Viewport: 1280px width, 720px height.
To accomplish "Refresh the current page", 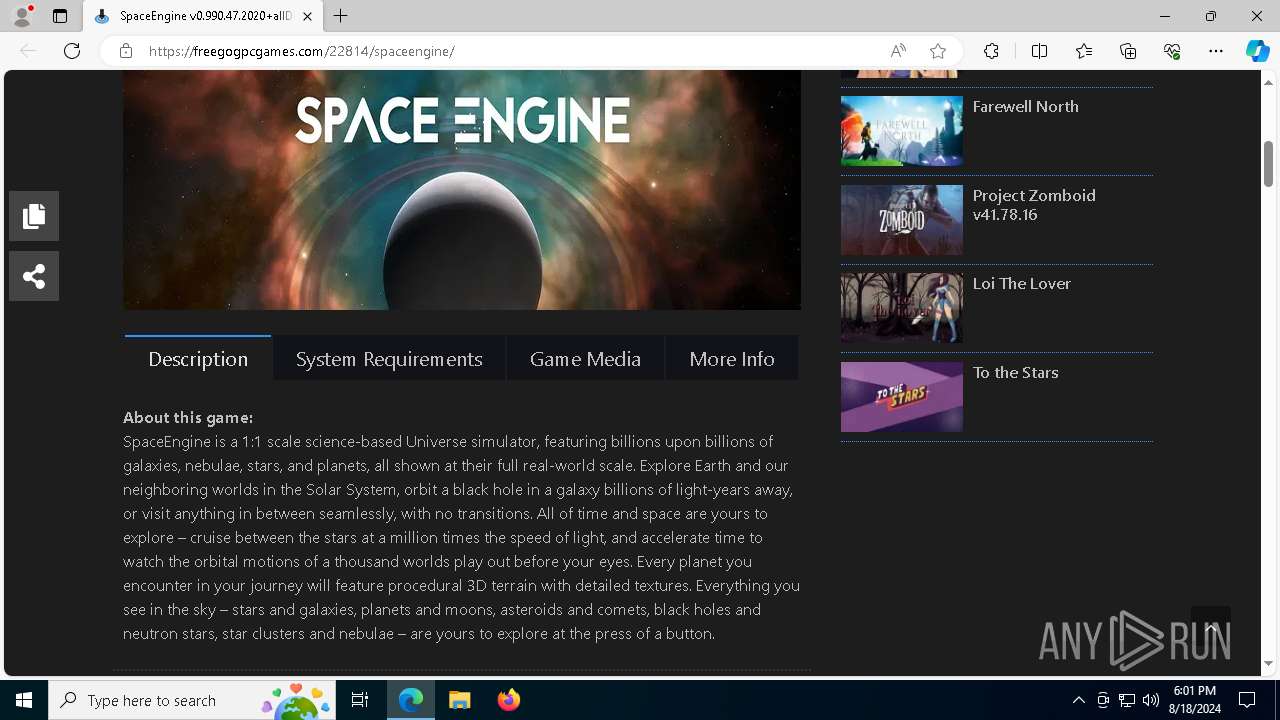I will [x=72, y=51].
